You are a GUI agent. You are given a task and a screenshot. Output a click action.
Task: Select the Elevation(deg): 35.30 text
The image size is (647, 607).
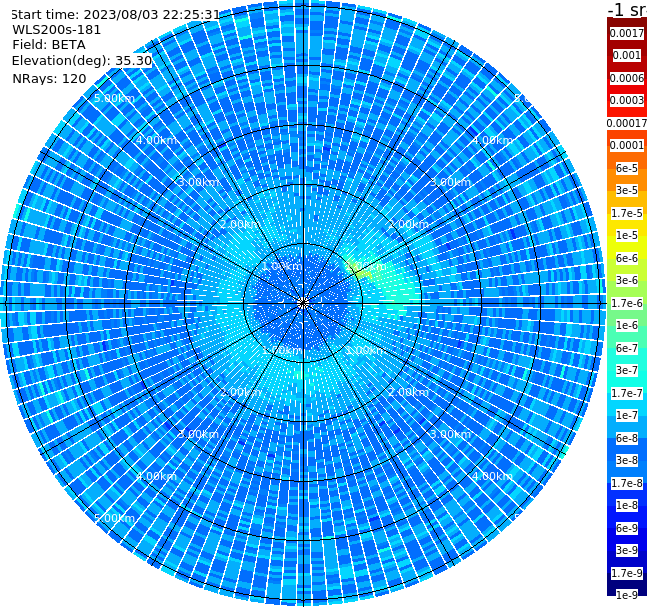82,61
